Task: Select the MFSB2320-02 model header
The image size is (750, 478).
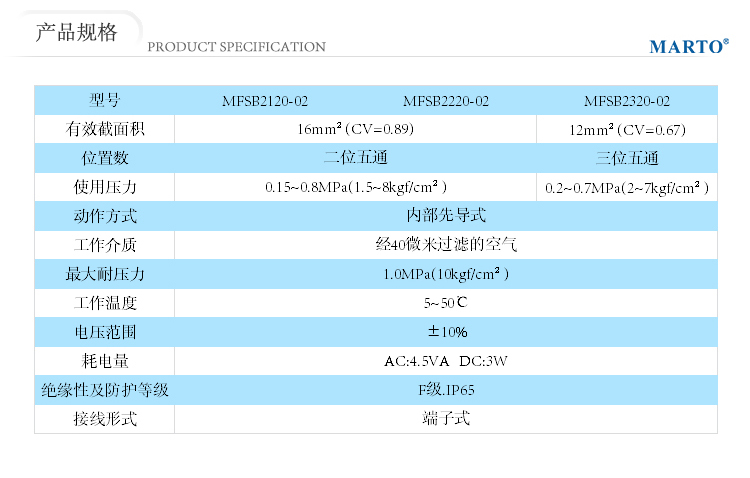Action: [x=627, y=101]
